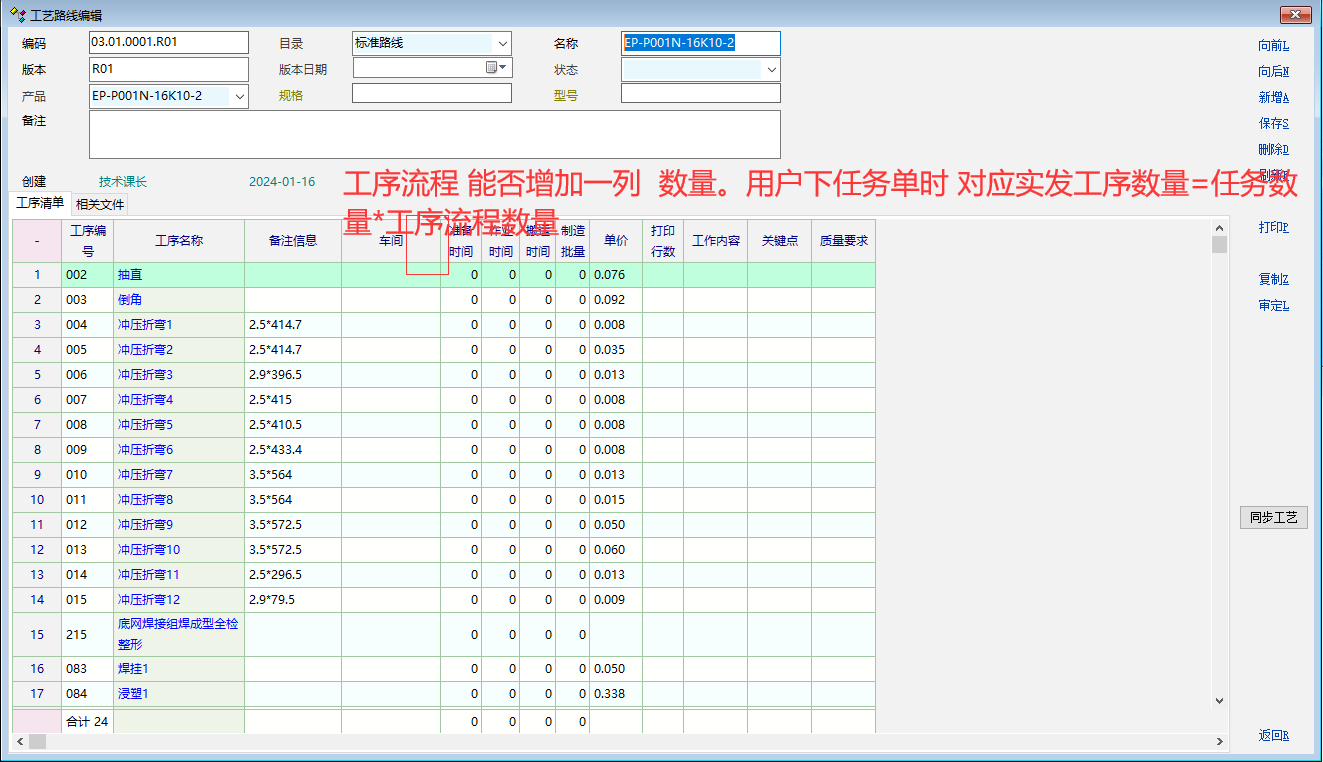Viewport: 1323px width, 762px height.
Task: Click 保存 to save the route
Action: [x=1273, y=124]
